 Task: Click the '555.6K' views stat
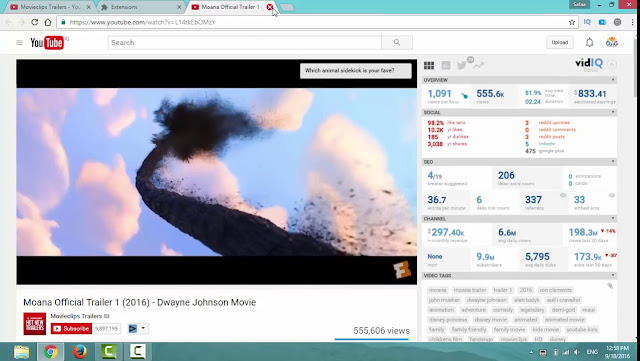click(490, 94)
